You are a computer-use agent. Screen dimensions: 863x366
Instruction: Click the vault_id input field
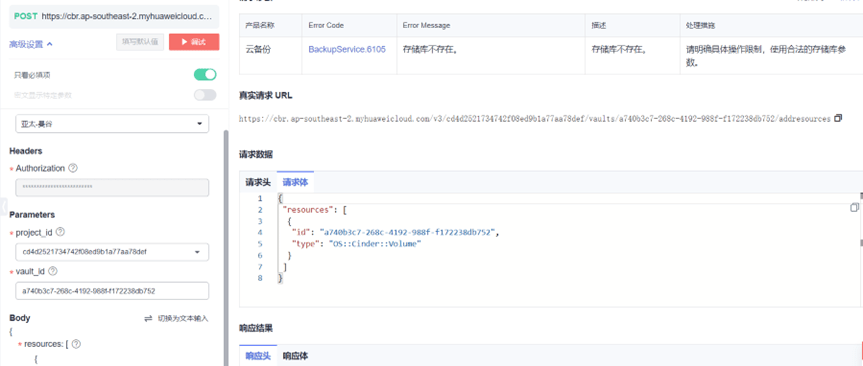112,291
